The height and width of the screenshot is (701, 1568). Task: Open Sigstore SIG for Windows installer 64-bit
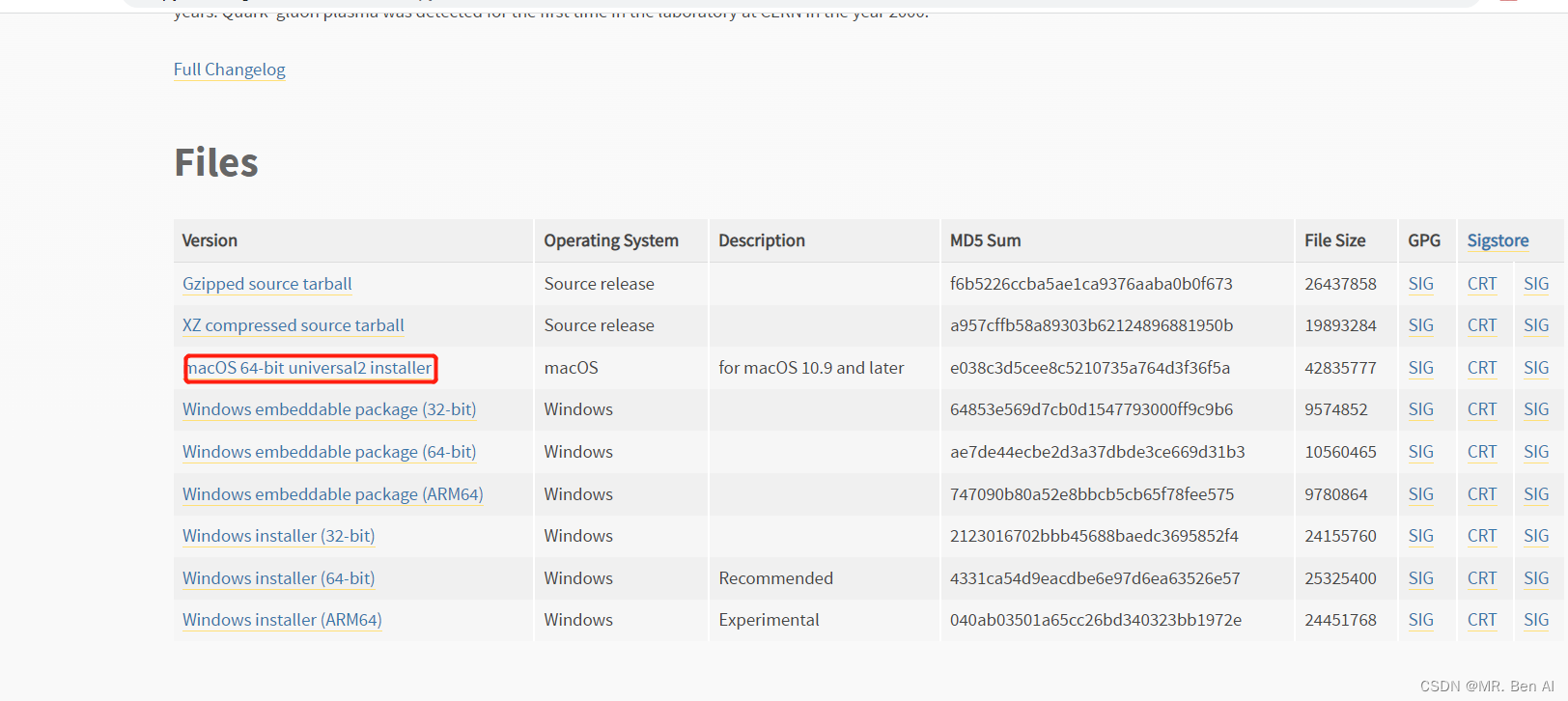[1536, 578]
